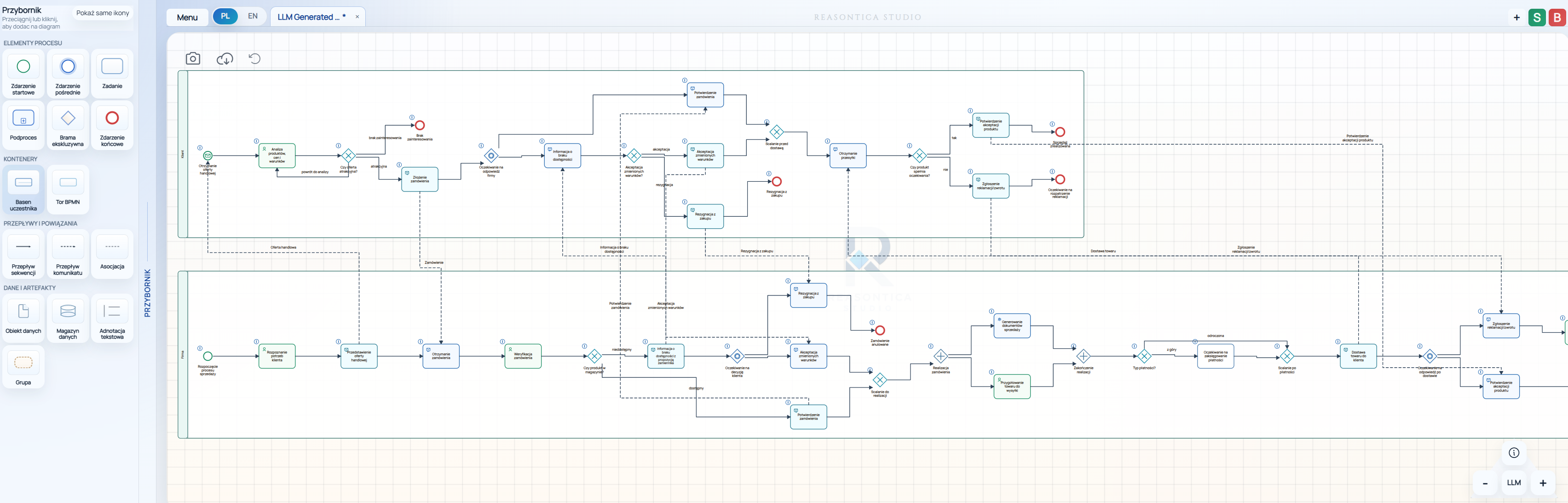Screen dimensions: 1568x503
Task: Zoom in with bottom-right plus button
Action: 1543,483
